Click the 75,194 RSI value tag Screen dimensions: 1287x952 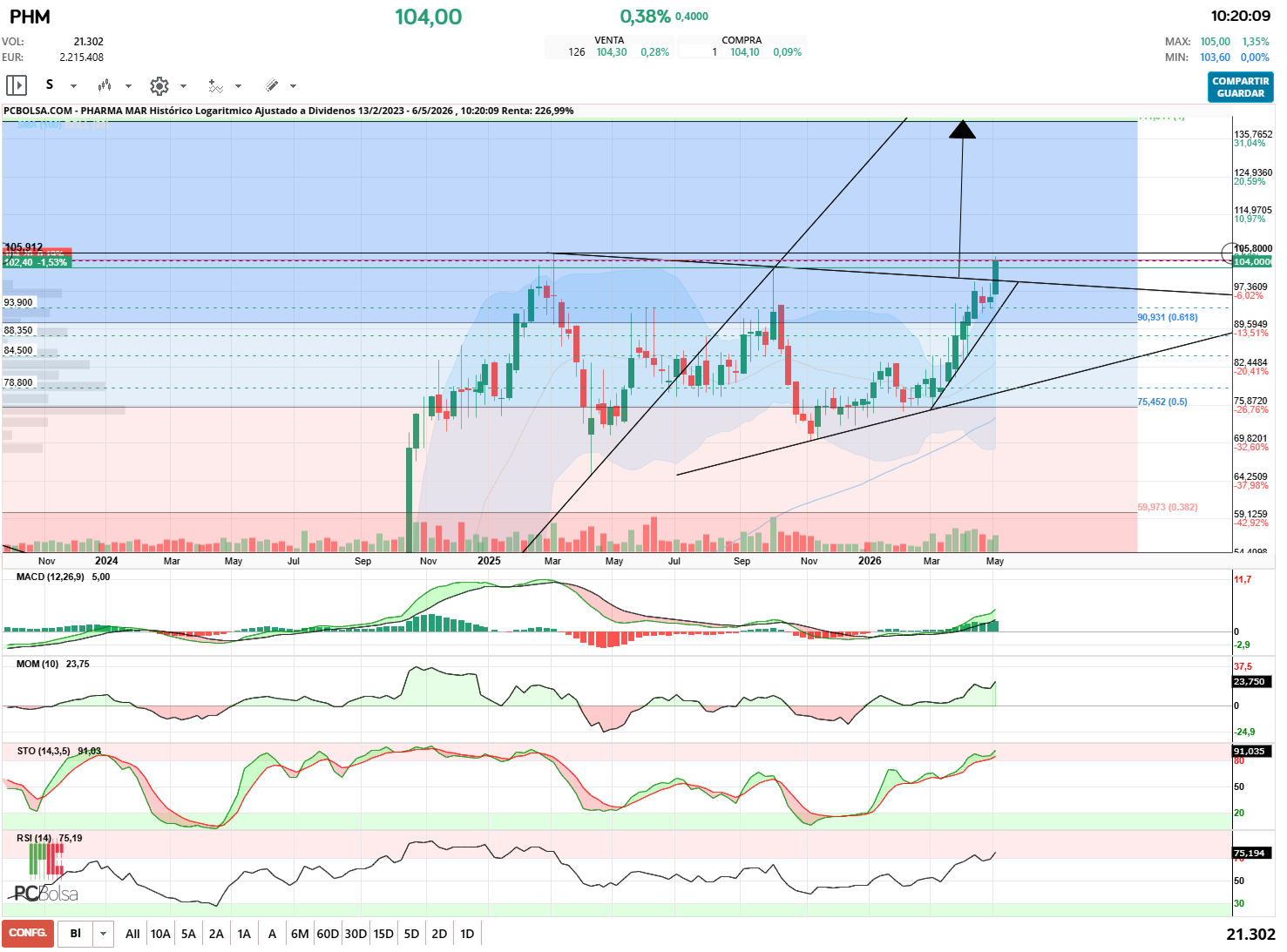tap(1250, 854)
